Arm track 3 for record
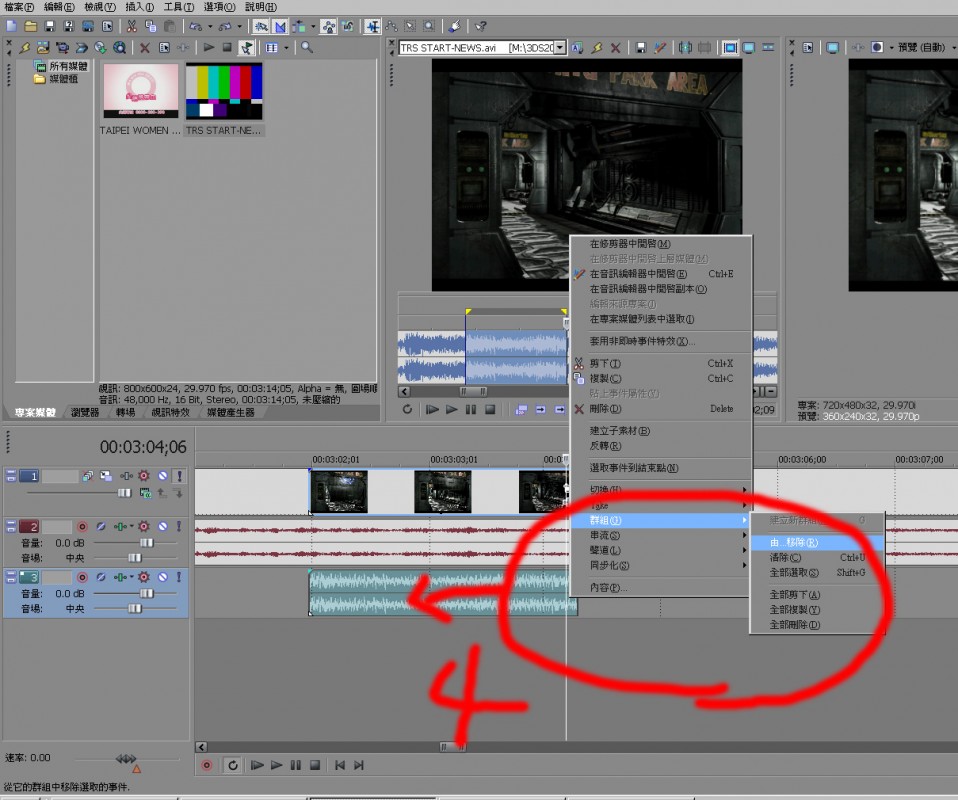958x800 pixels. coord(83,577)
